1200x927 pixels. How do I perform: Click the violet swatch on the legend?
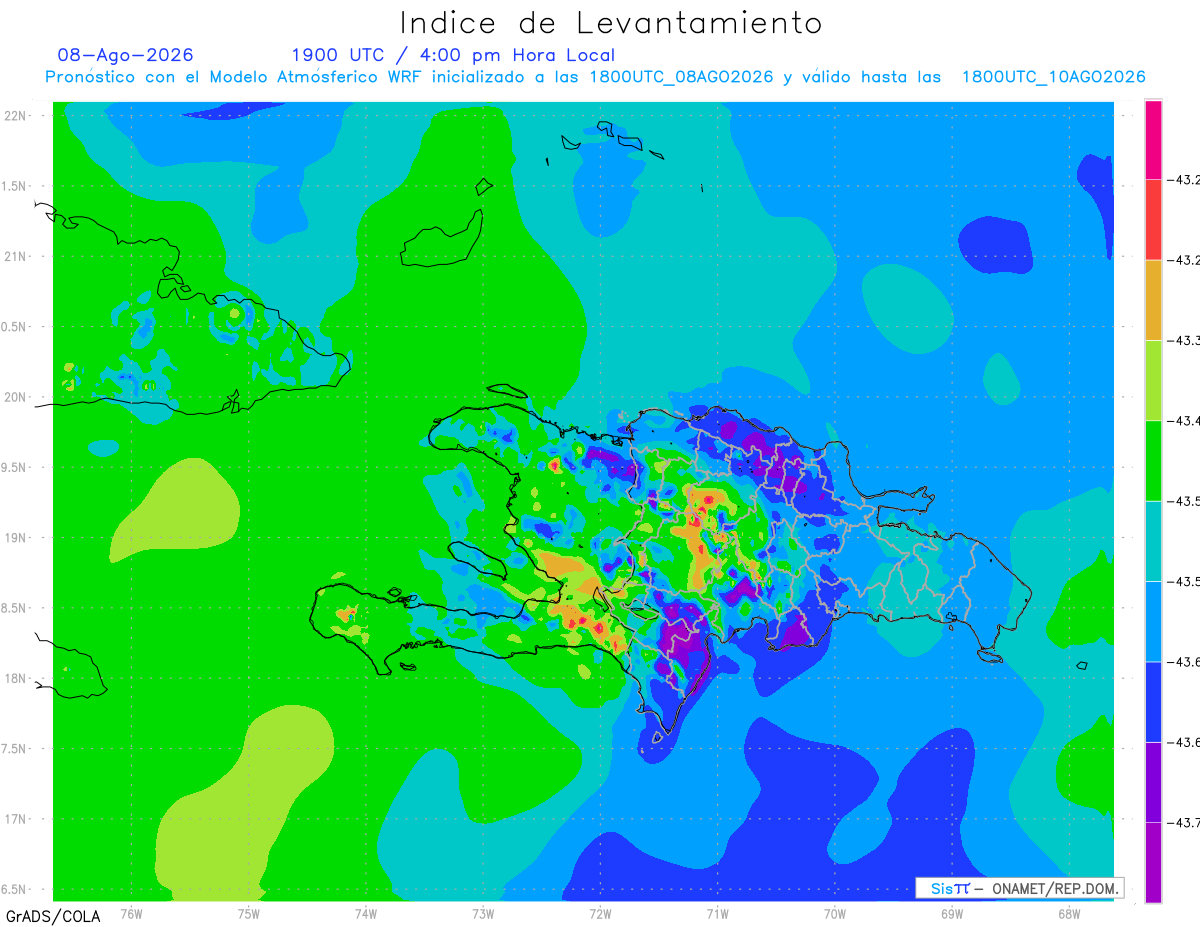click(1153, 782)
